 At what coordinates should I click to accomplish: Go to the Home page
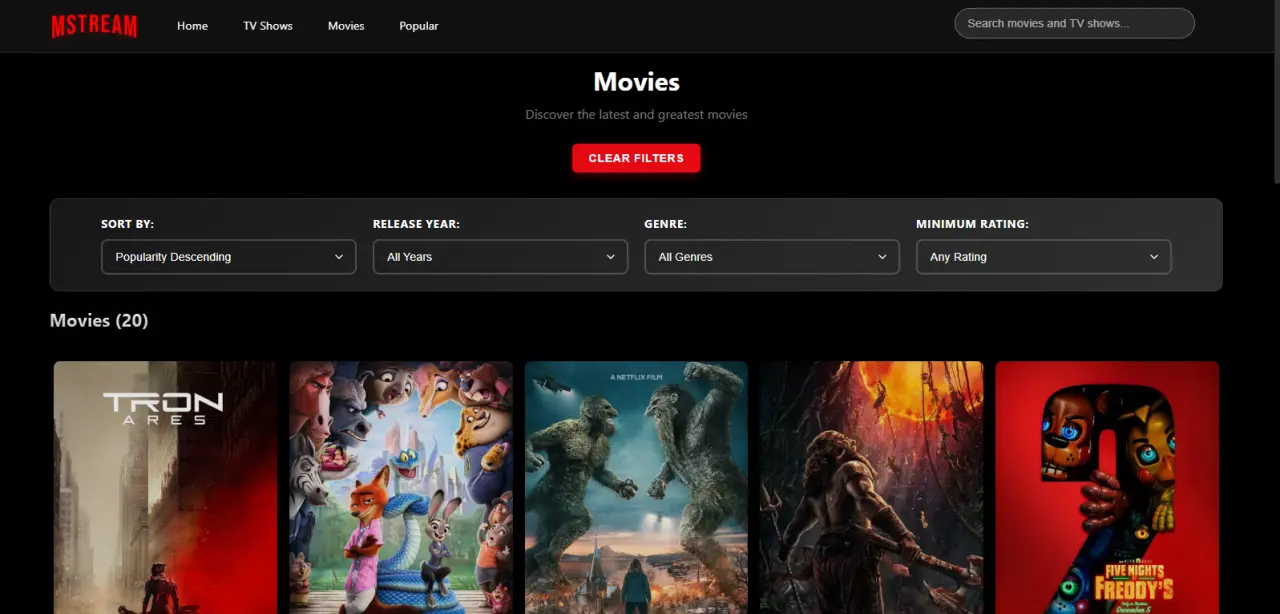192,26
